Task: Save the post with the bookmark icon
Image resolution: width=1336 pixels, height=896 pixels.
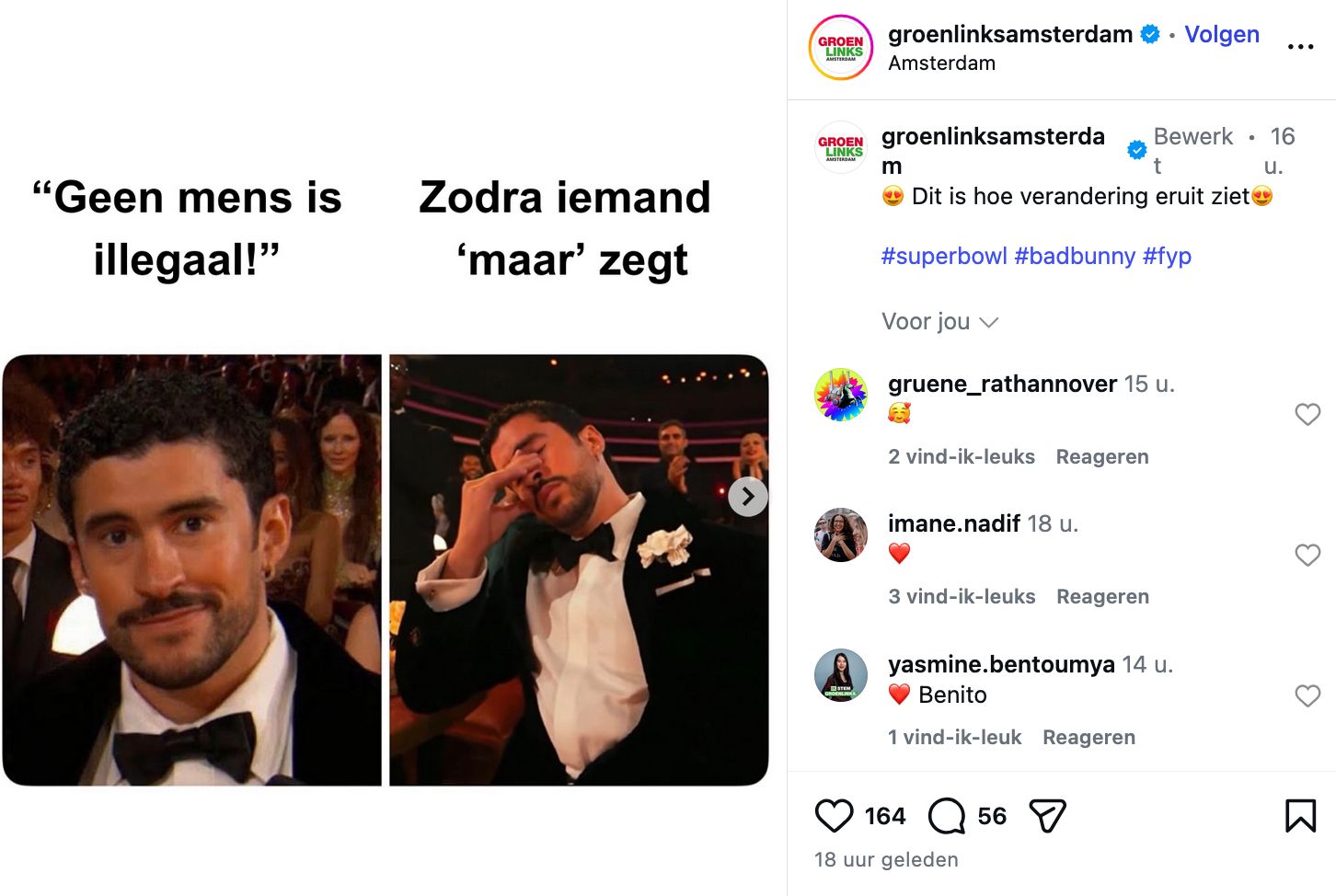Action: coord(1300,816)
